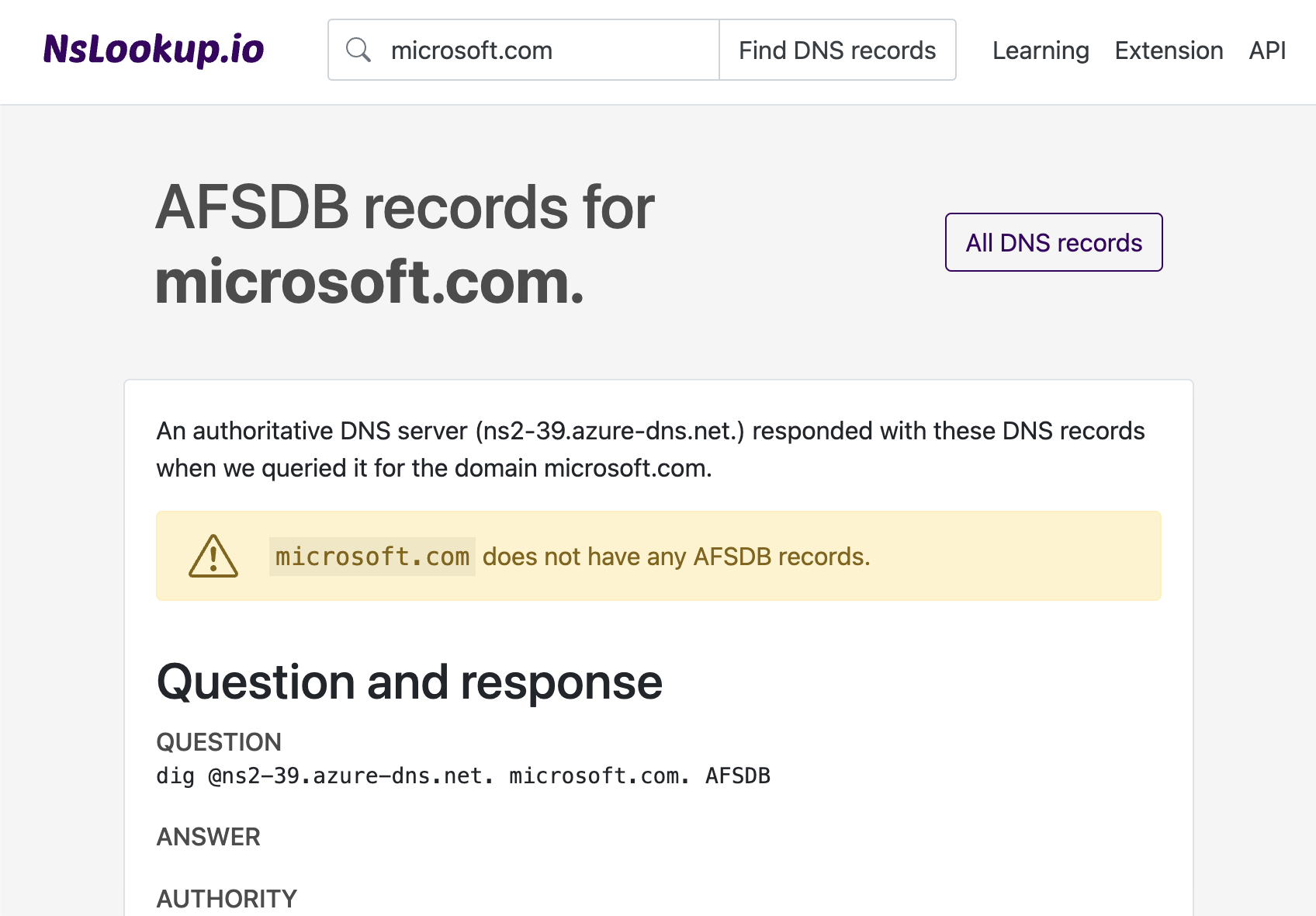Image resolution: width=1316 pixels, height=916 pixels.
Task: Select the highlighted microsoft.com text in warning
Action: click(372, 556)
